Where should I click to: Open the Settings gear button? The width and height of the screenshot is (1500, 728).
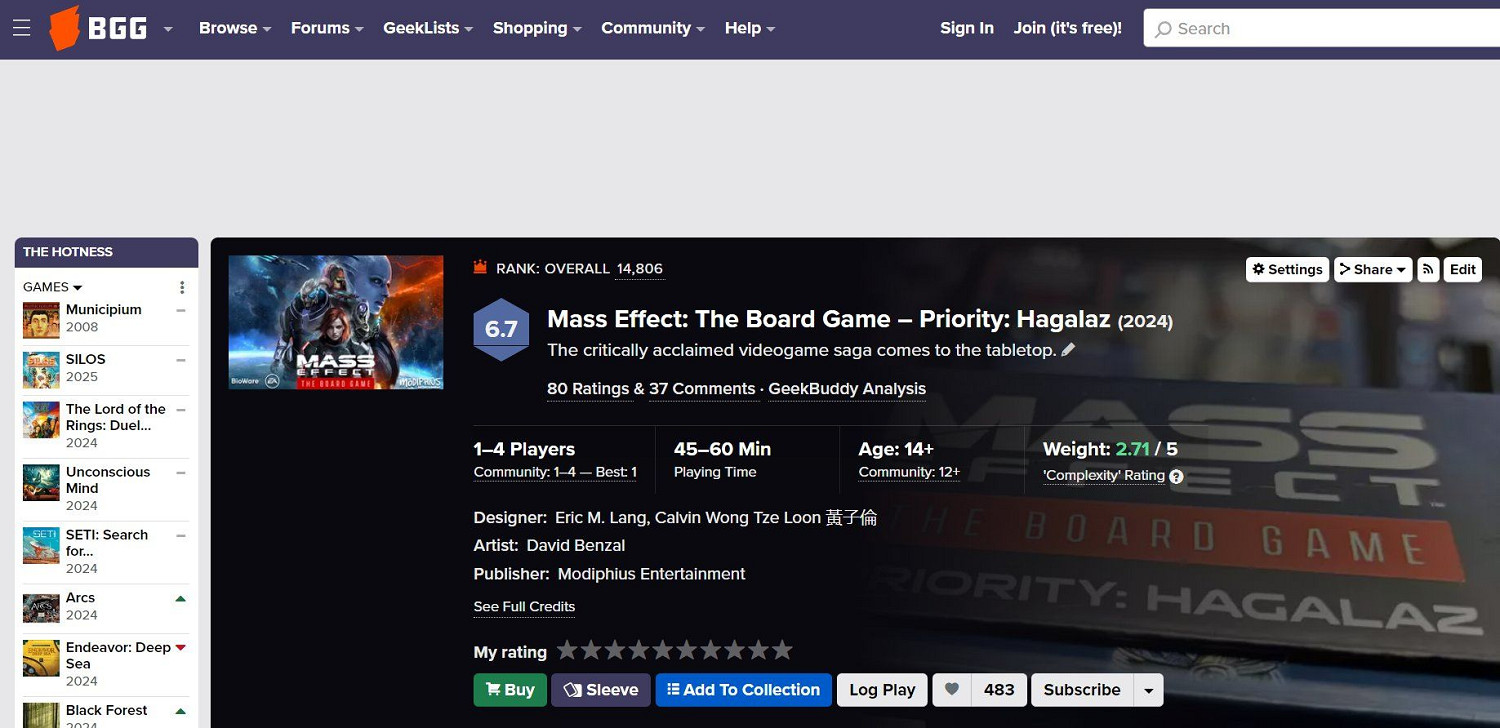point(1287,269)
